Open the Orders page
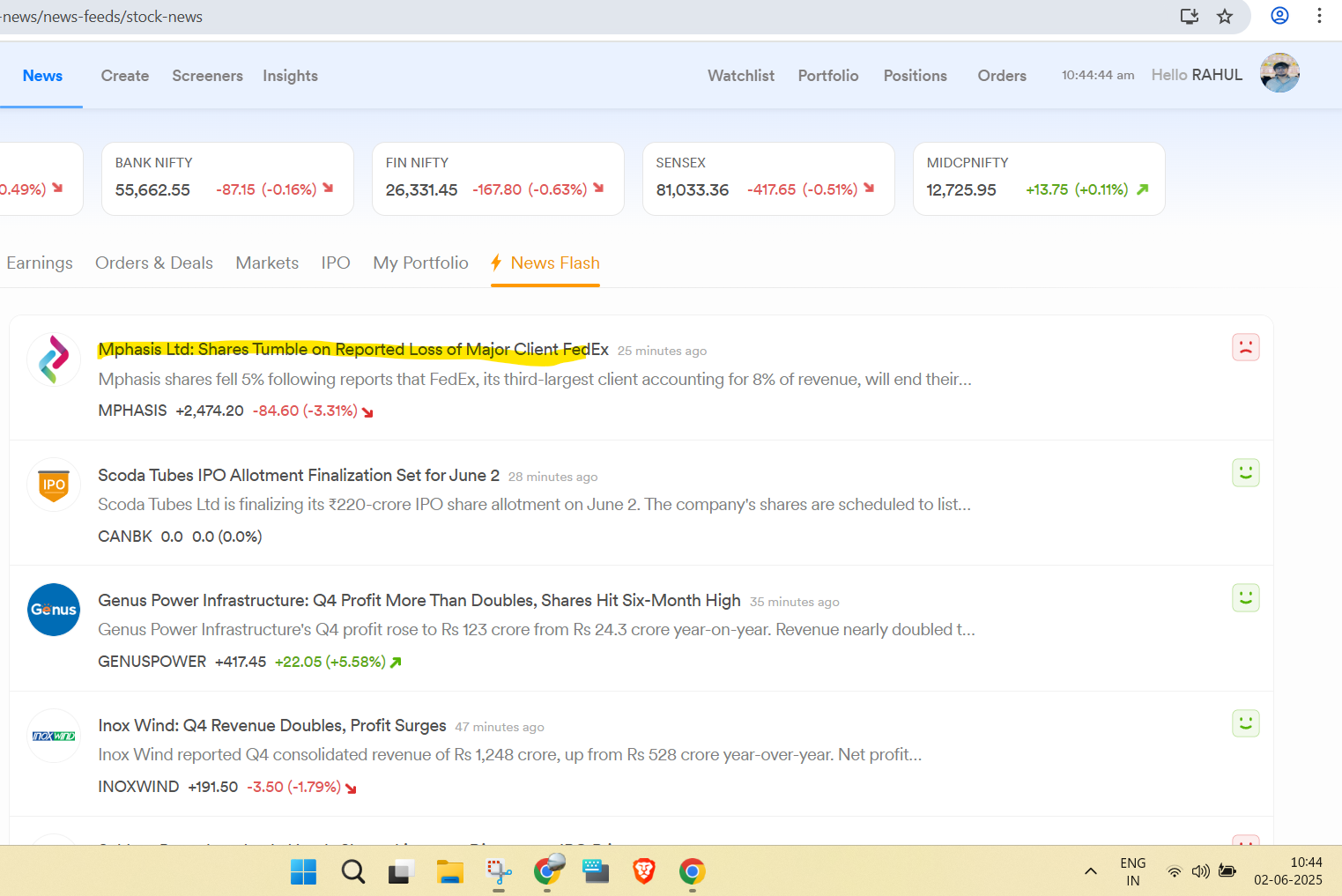This screenshot has width=1342, height=896. pos(1002,76)
